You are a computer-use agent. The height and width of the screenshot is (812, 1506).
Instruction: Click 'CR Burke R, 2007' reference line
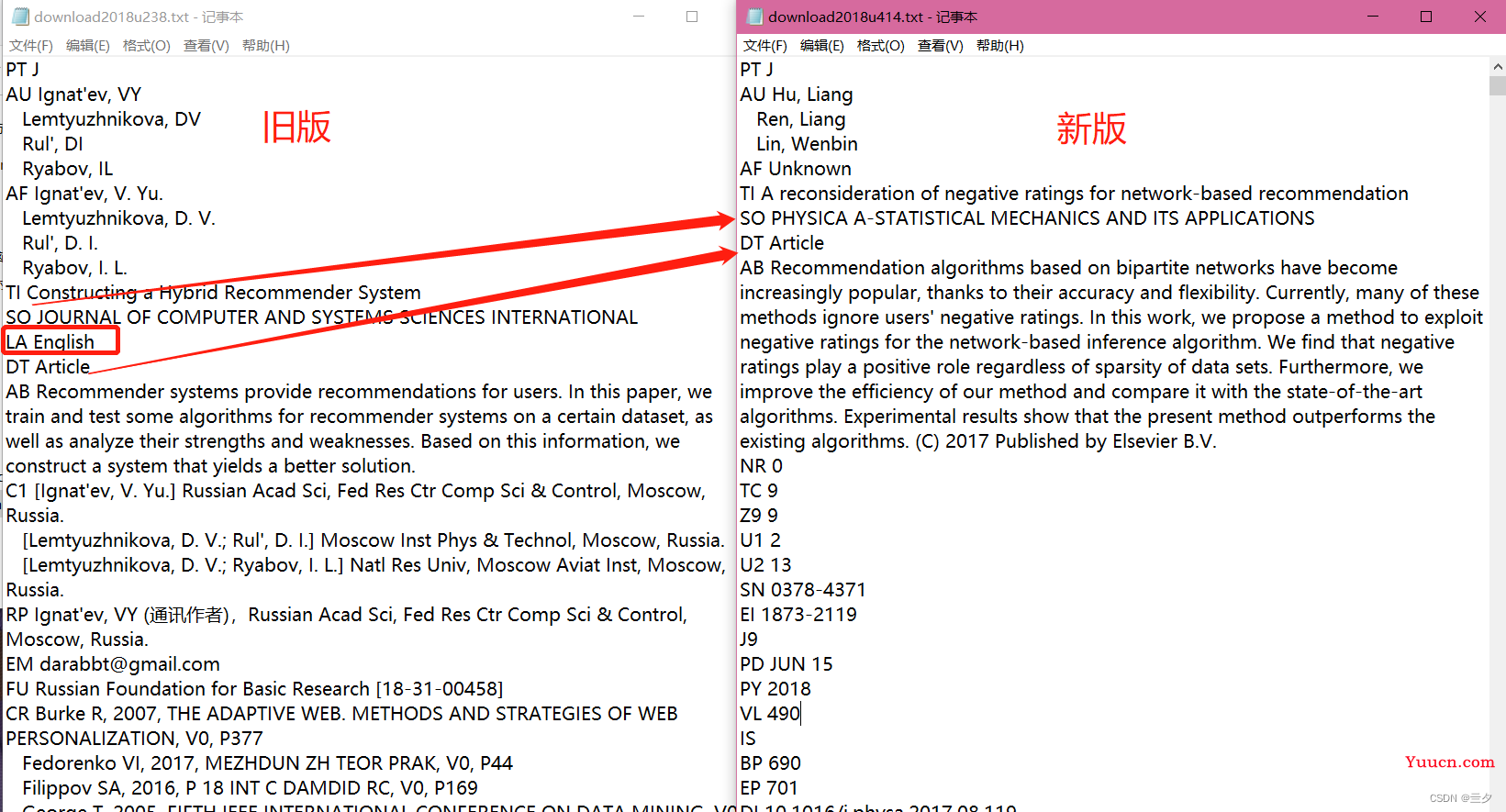[x=341, y=714]
